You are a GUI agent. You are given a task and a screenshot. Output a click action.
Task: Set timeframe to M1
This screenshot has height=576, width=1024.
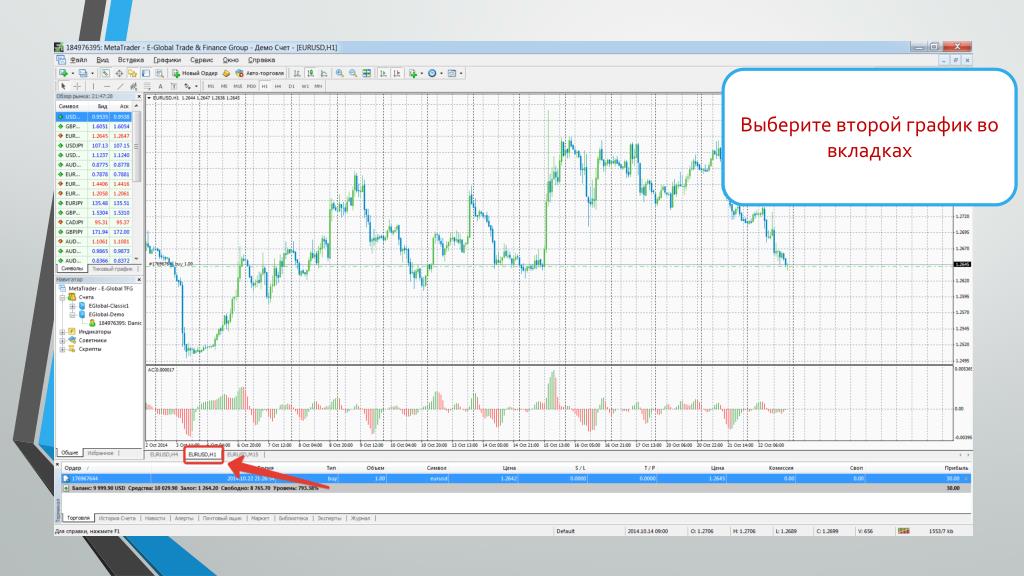coord(211,86)
